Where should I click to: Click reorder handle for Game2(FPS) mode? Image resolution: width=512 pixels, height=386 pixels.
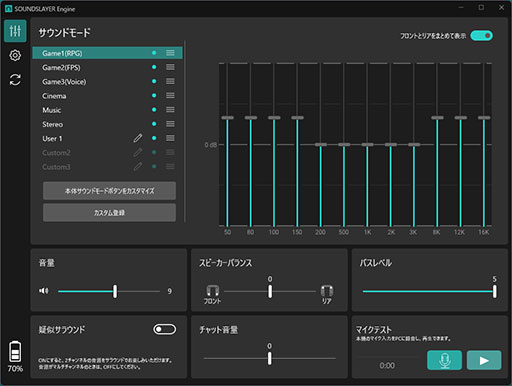[170, 67]
